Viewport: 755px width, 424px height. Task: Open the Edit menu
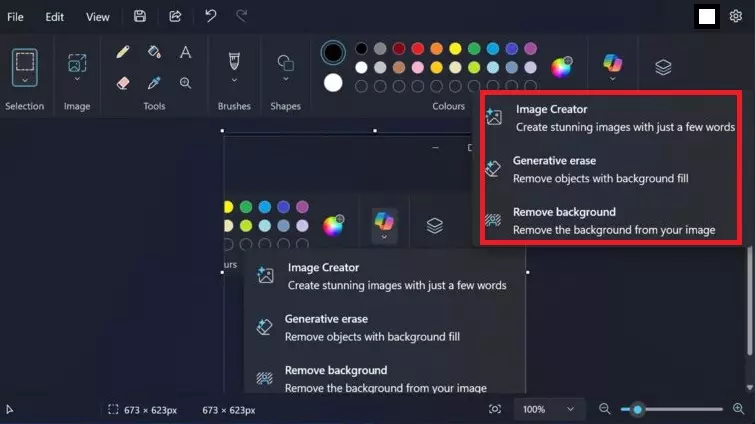click(x=54, y=17)
